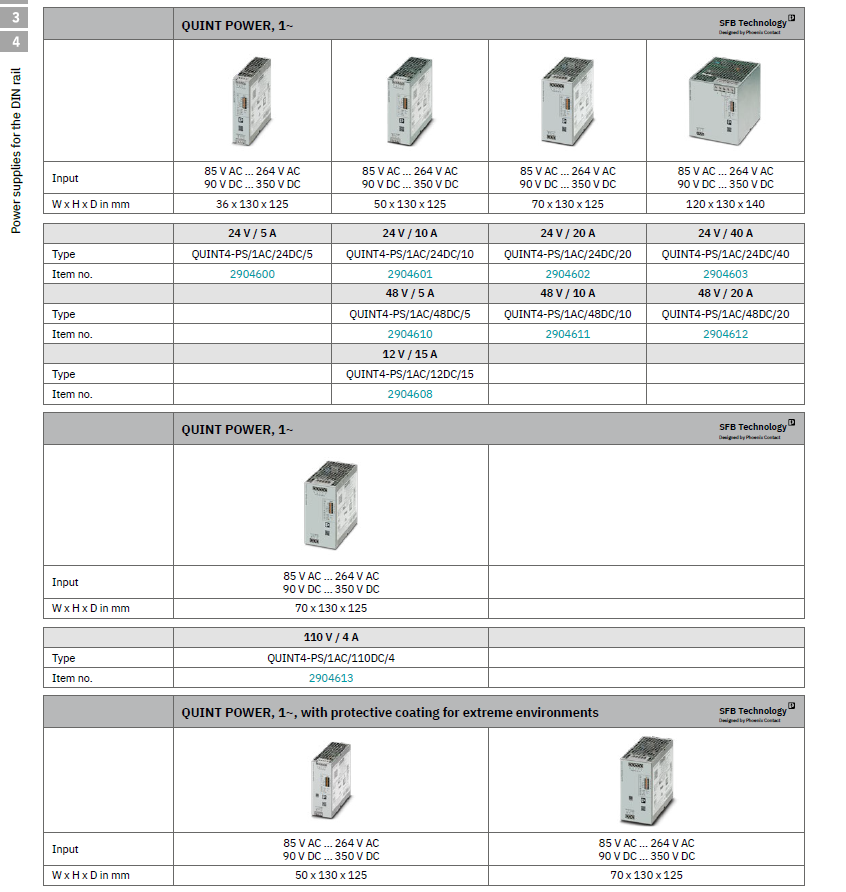The image size is (846, 892).
Task: Open item number link 2904612
Action: coord(725,334)
